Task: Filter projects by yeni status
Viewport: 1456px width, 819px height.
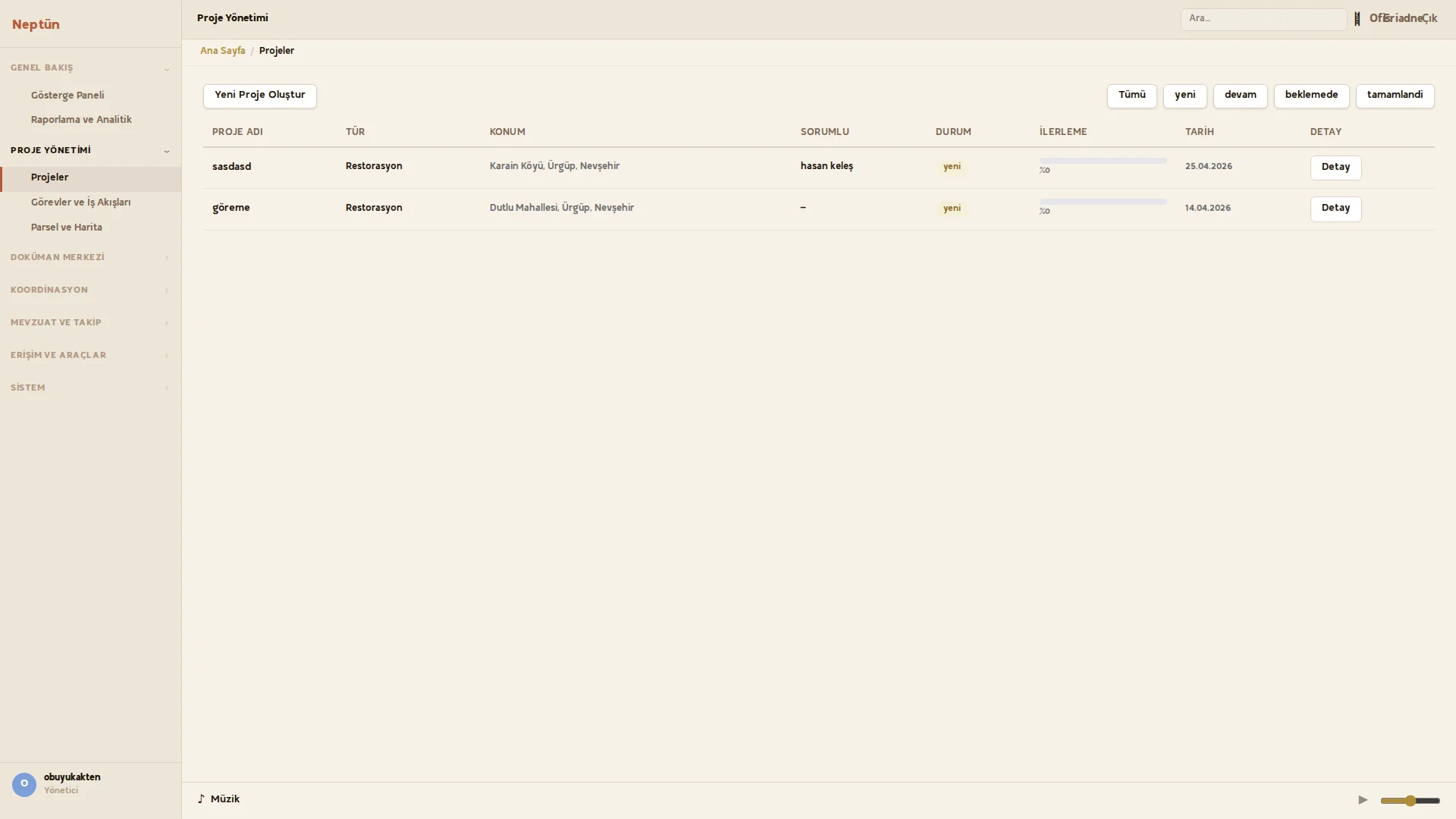Action: pos(1185,96)
